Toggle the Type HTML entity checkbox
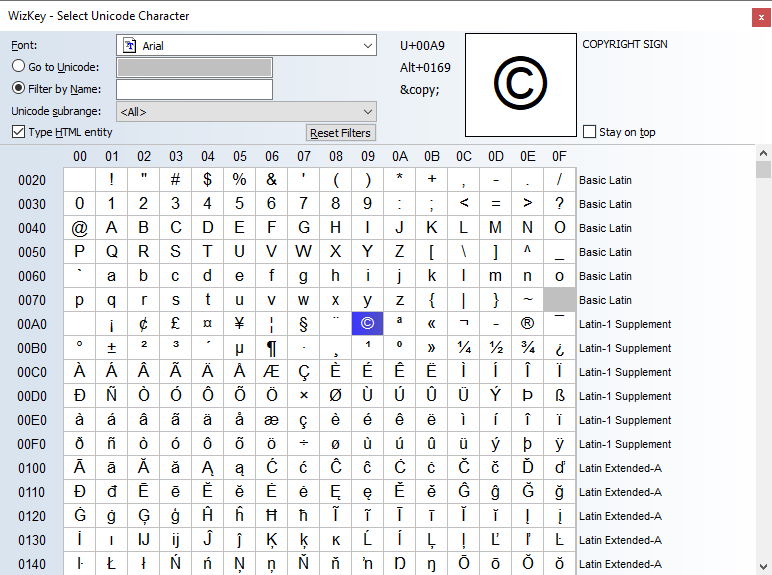This screenshot has height=575, width=772. point(18,132)
